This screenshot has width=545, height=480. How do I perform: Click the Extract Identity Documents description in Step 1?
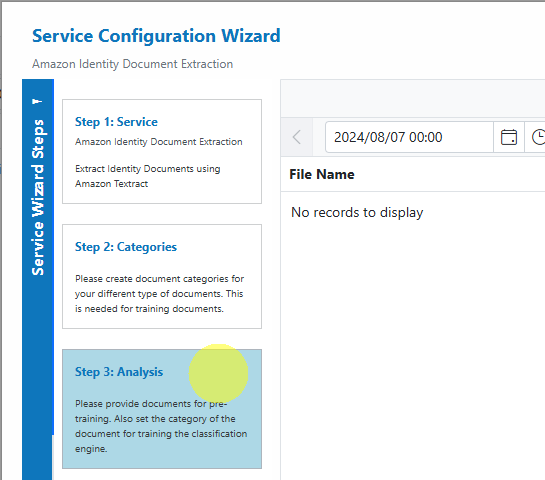[147, 176]
